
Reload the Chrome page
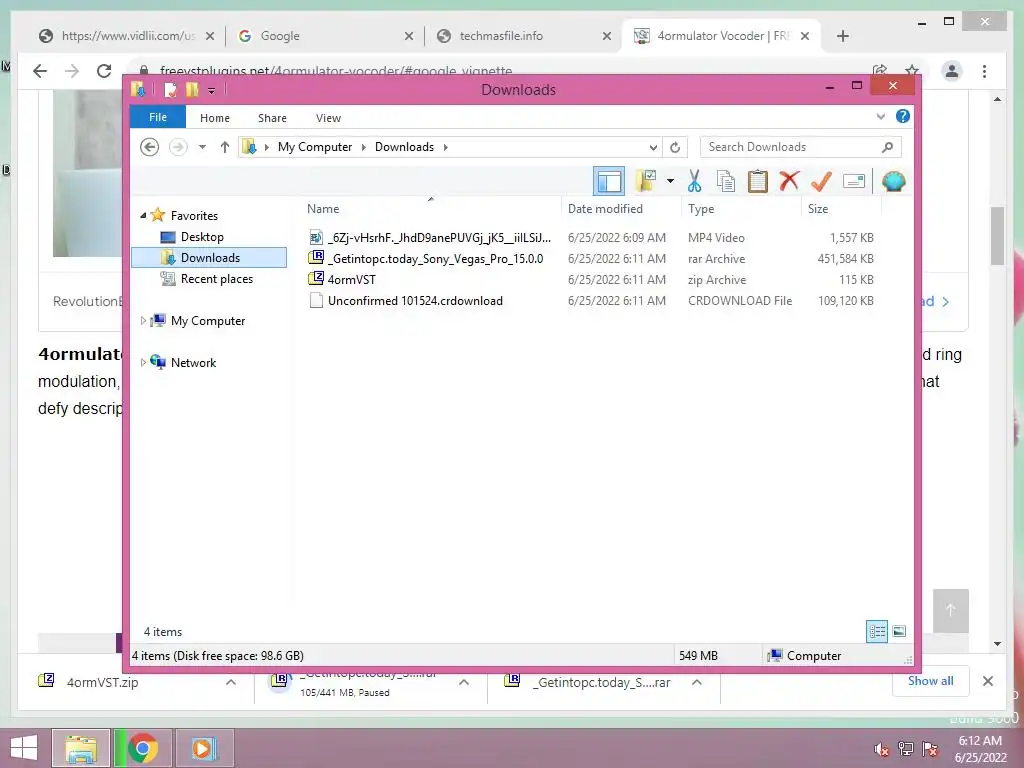coord(104,71)
